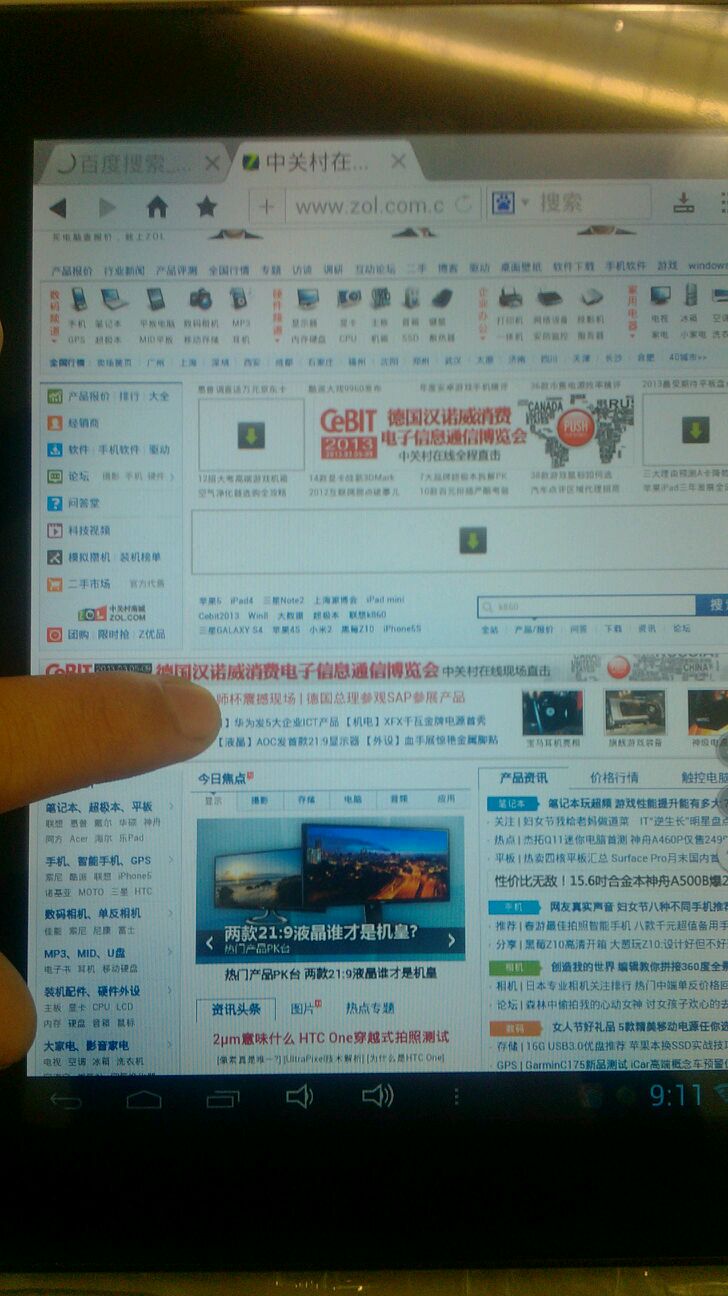
Task: Tap the Baidu paw search engine icon
Action: pos(503,204)
